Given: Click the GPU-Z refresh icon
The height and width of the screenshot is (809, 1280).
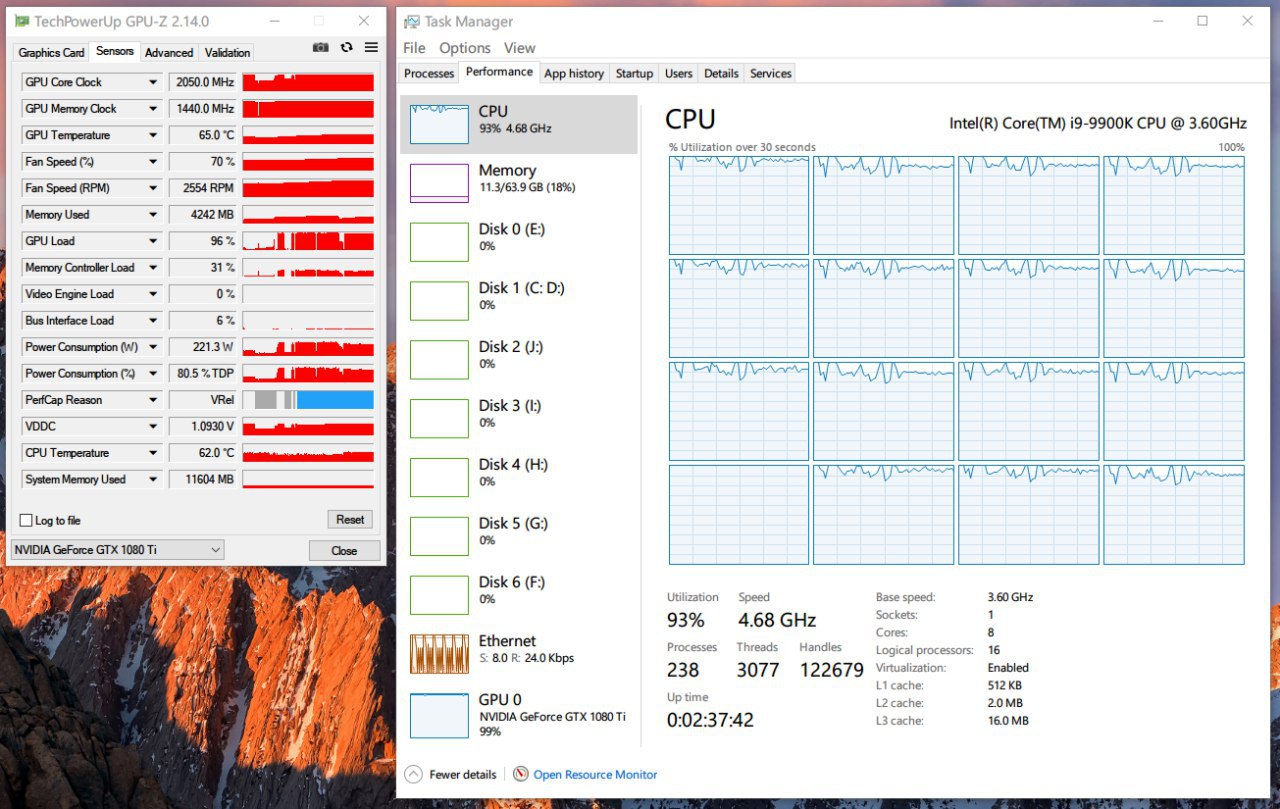Looking at the screenshot, I should (x=347, y=47).
